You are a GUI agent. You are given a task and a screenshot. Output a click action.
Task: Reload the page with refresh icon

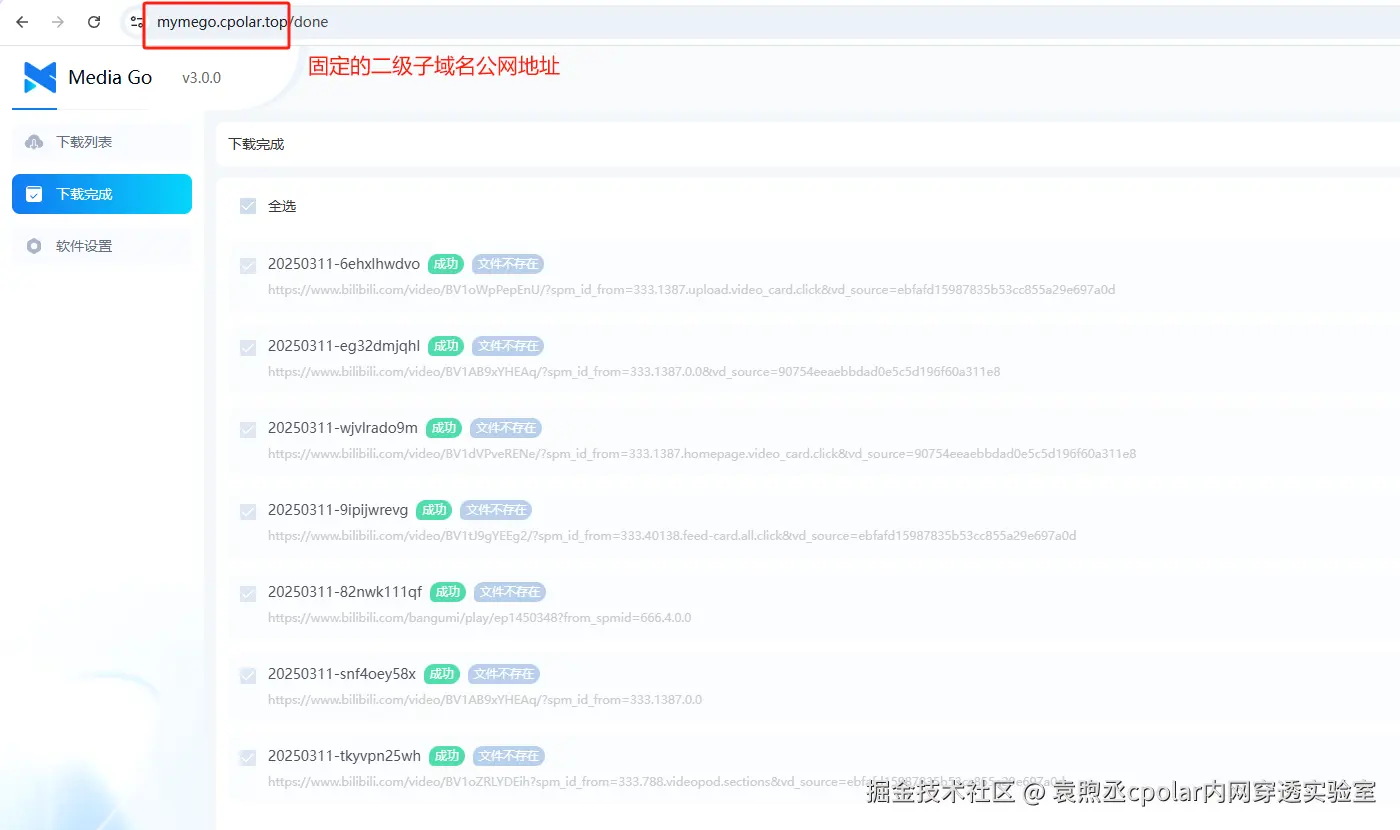[94, 21]
